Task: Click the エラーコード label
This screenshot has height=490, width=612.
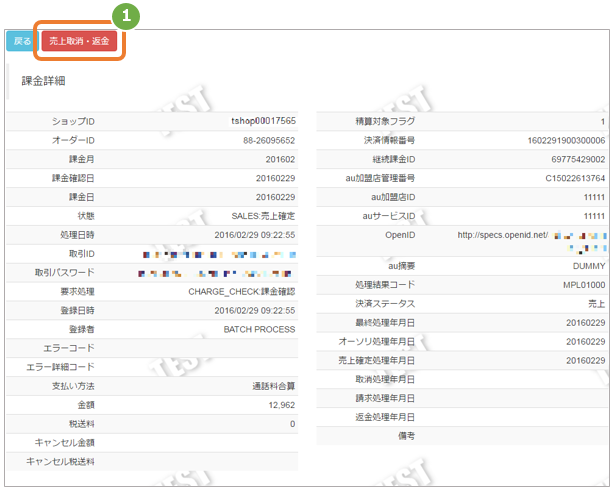Action: tap(69, 348)
